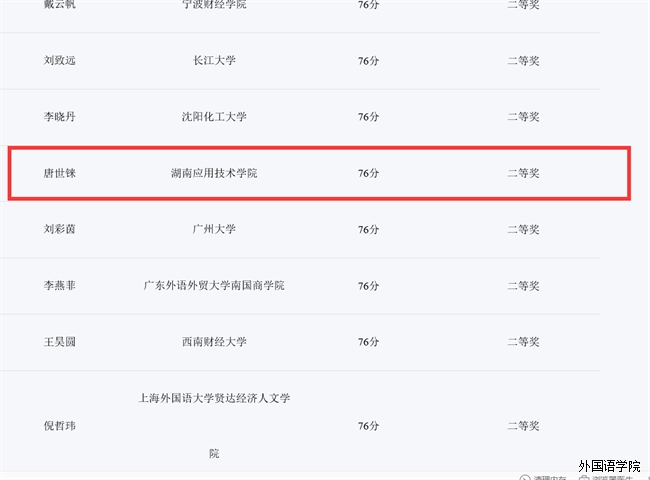The height and width of the screenshot is (480, 650).
Task: Click the 外国语学院 label at bottom right
Action: click(609, 467)
